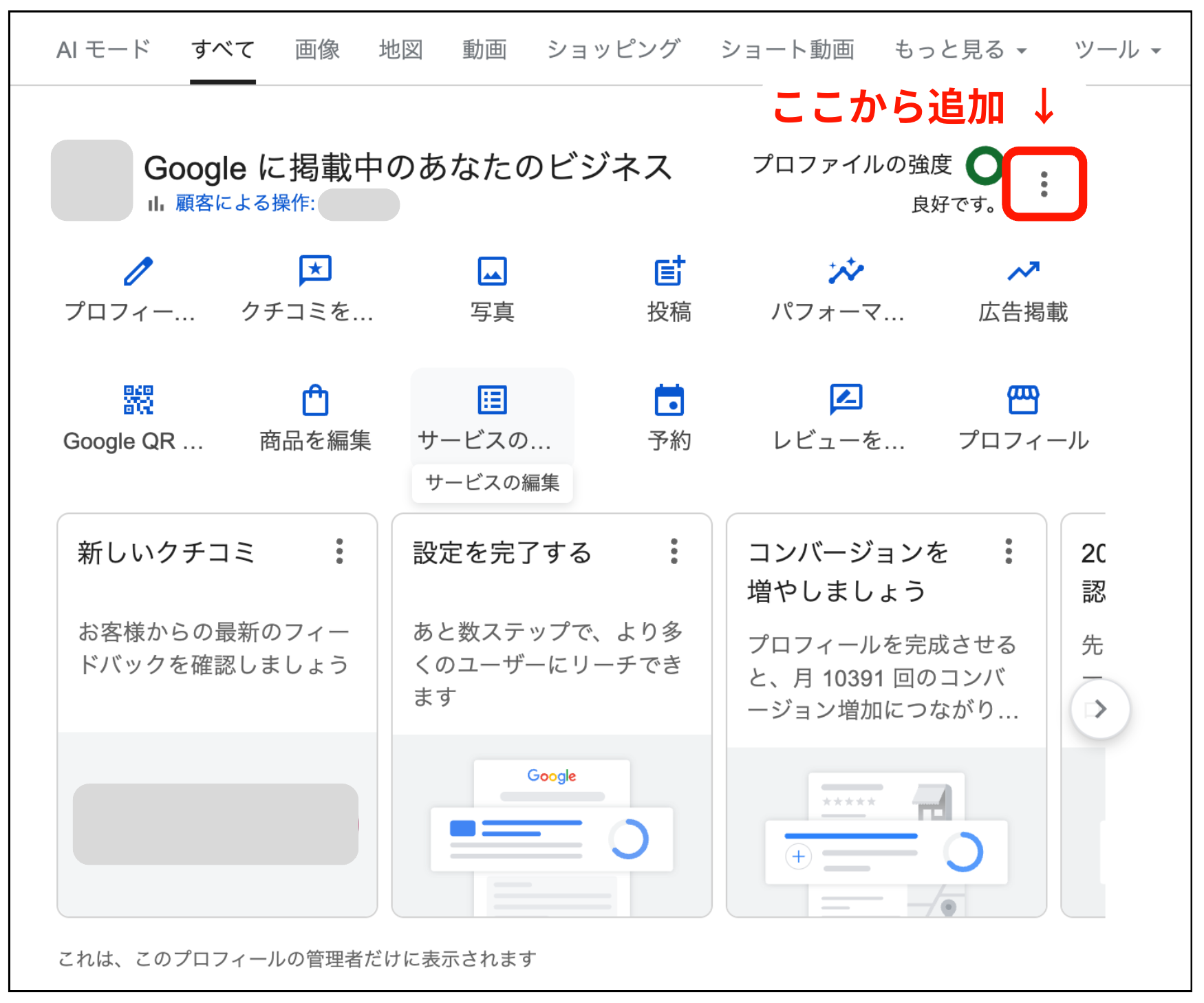Expand the もっと見る dropdown

coord(960,50)
